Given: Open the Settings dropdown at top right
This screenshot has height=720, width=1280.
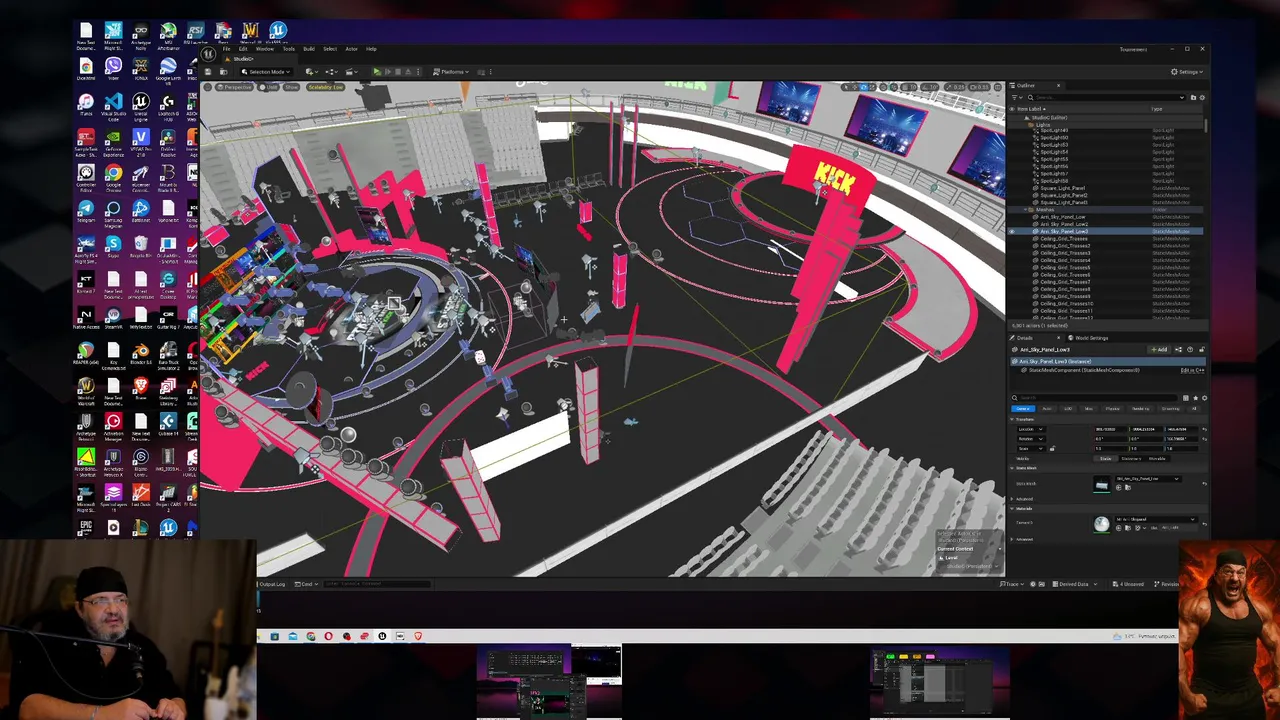Looking at the screenshot, I should coord(1186,72).
